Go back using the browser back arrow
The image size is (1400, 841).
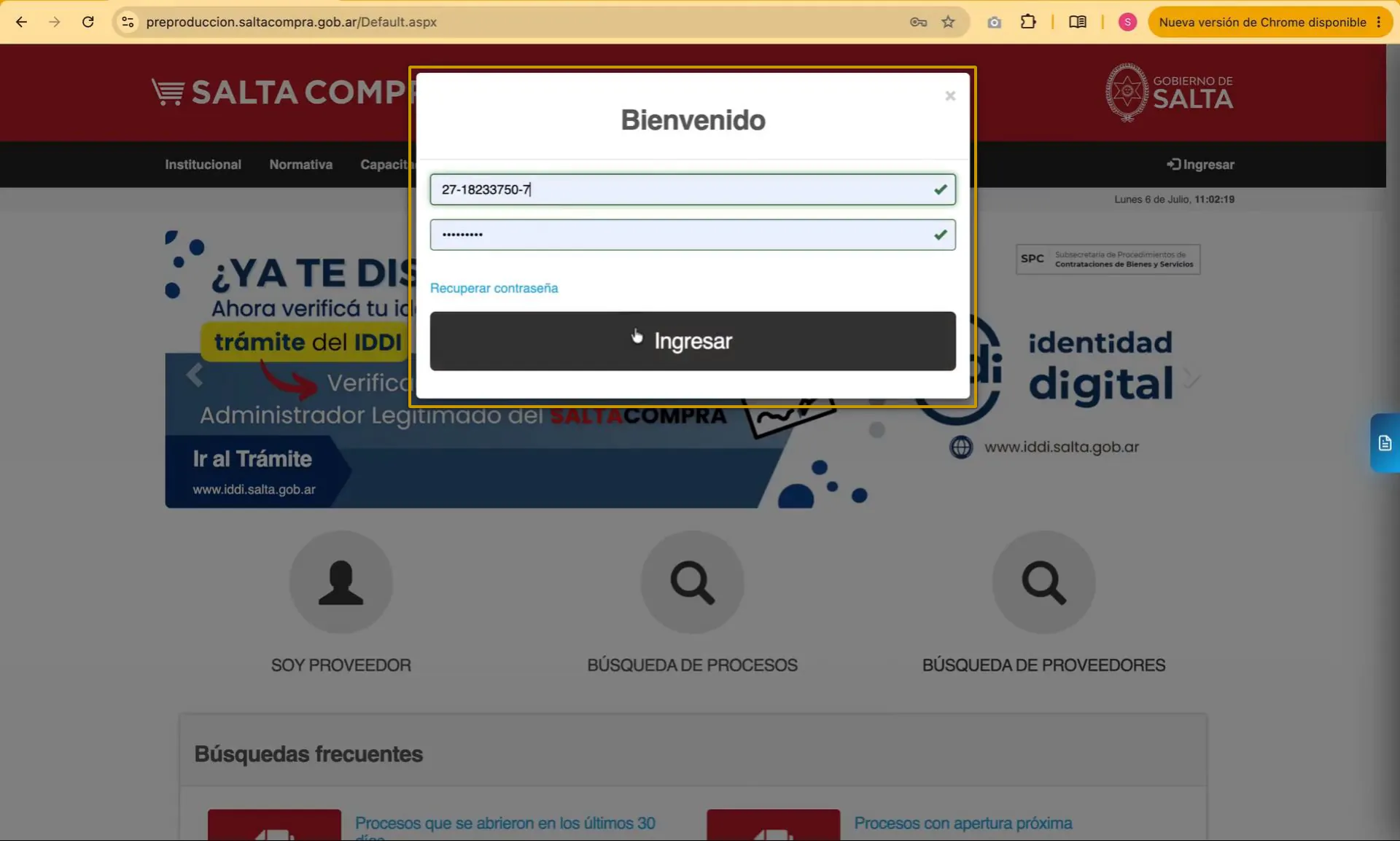[x=21, y=22]
